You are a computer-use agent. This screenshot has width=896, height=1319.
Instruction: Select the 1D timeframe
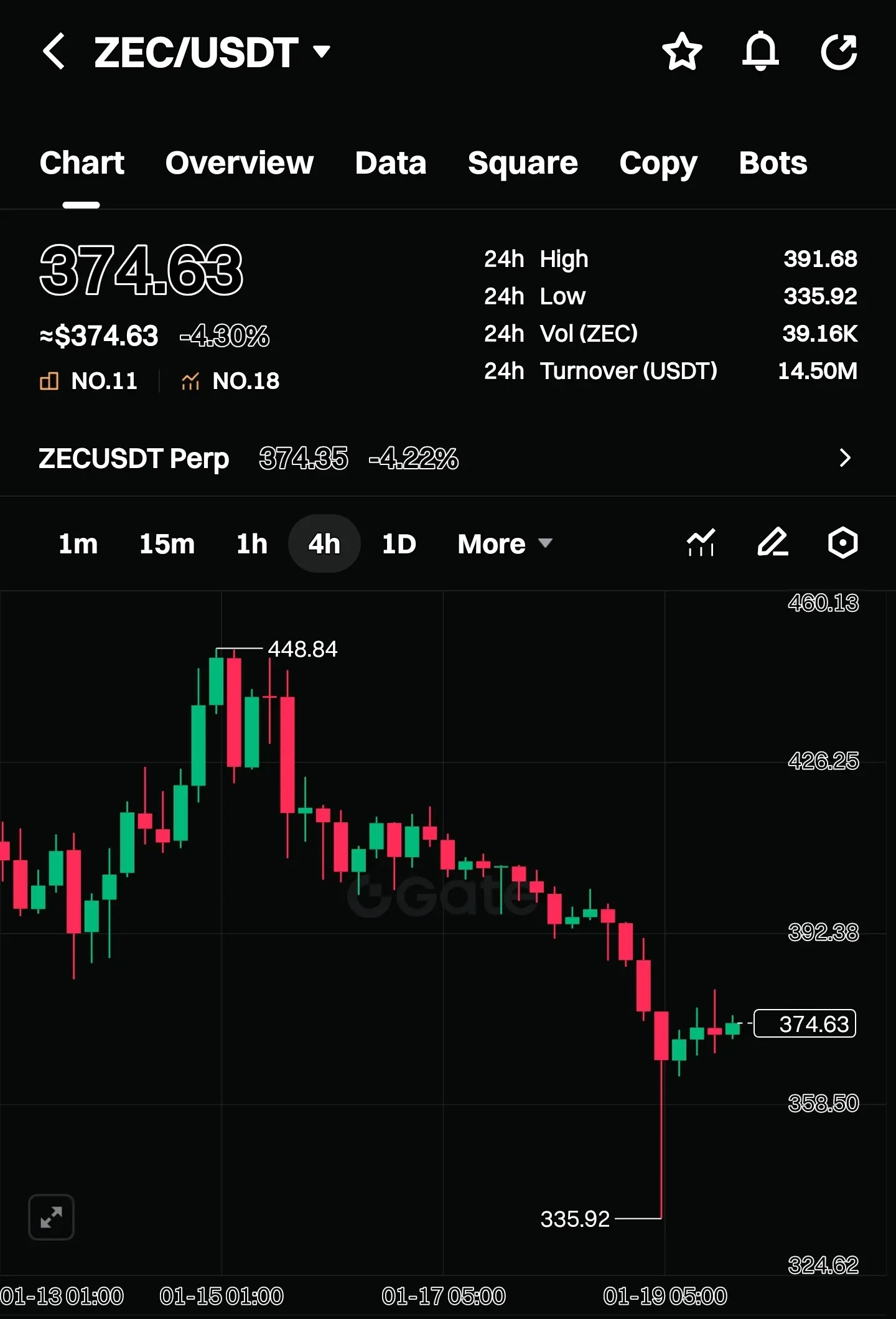399,544
